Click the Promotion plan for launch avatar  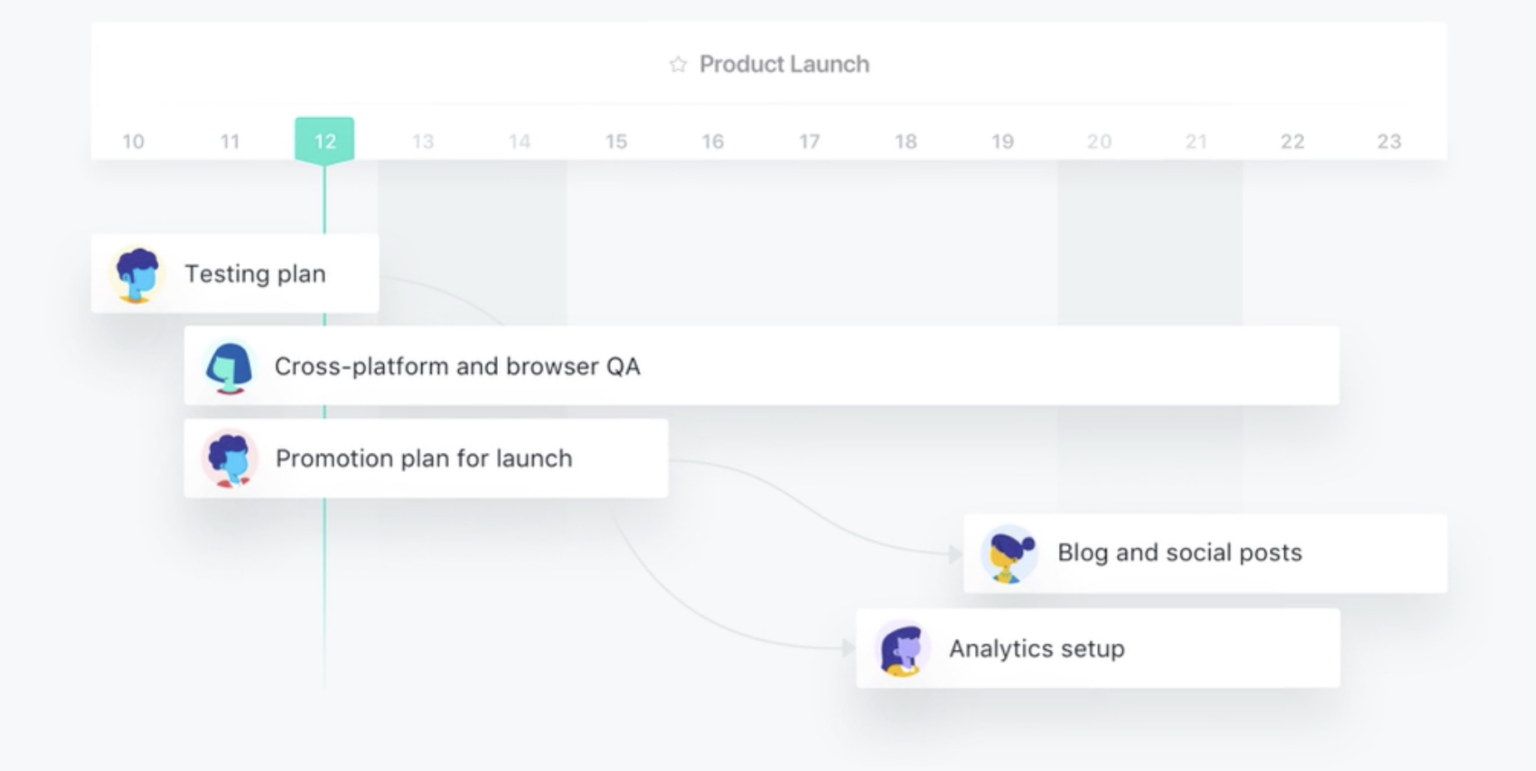(x=230, y=459)
